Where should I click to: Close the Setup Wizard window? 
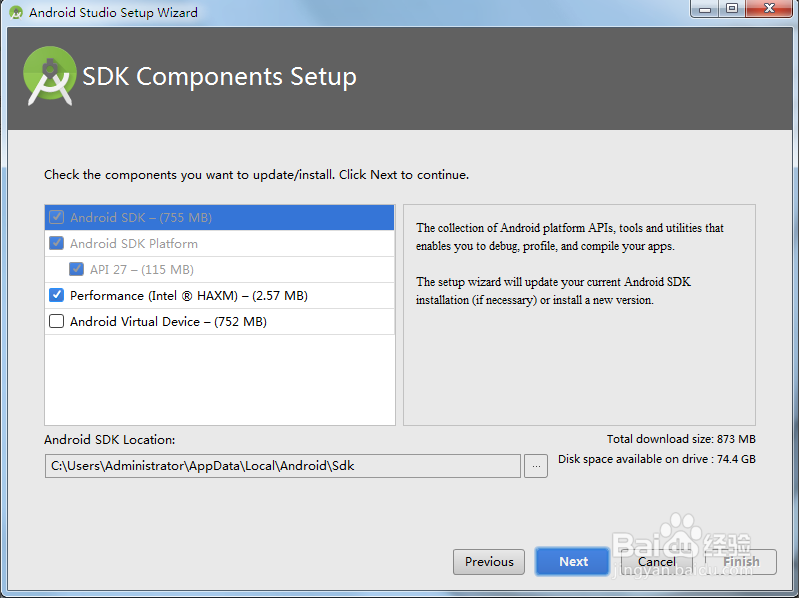[x=770, y=10]
